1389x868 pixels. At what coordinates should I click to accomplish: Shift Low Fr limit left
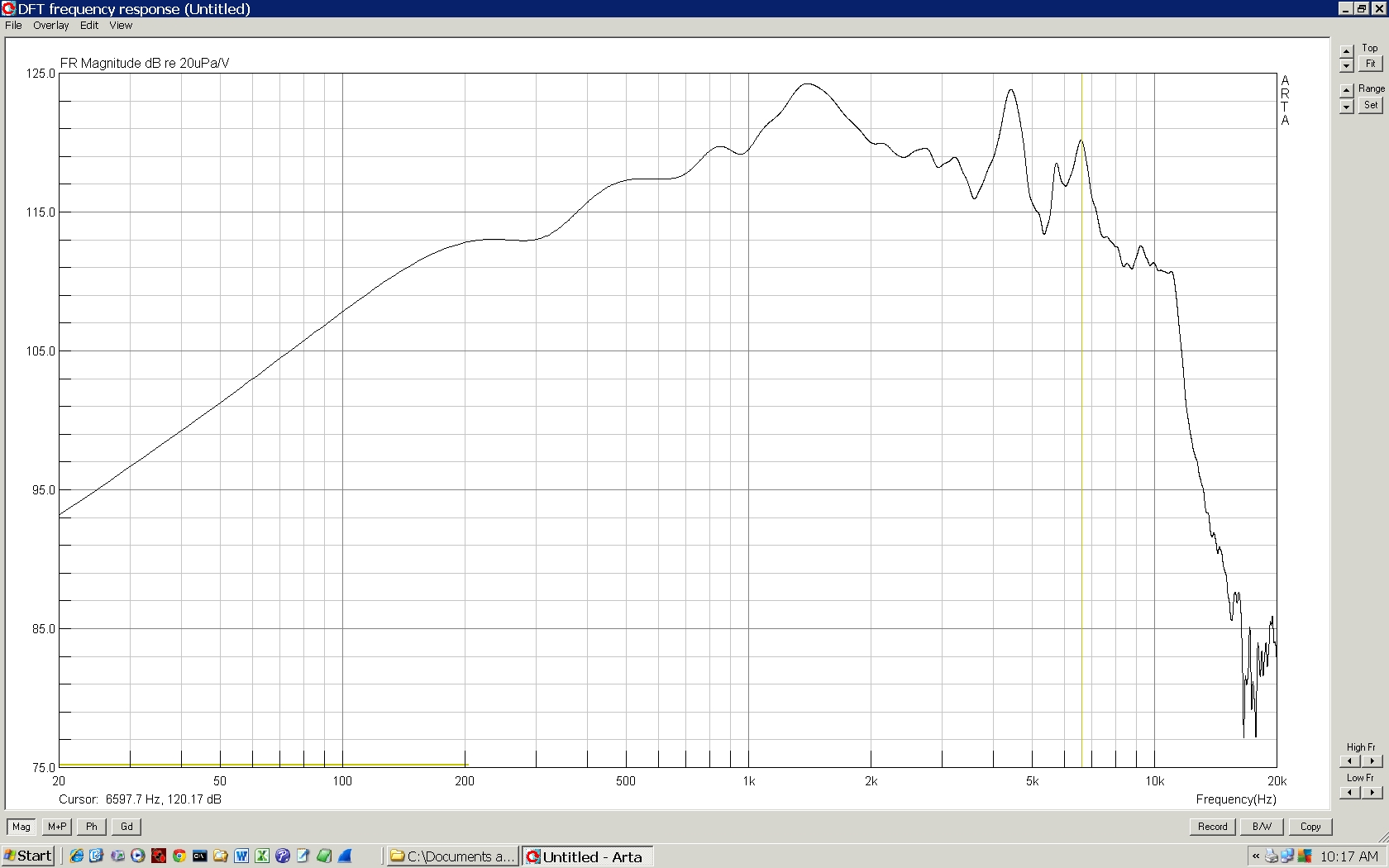tap(1350, 792)
